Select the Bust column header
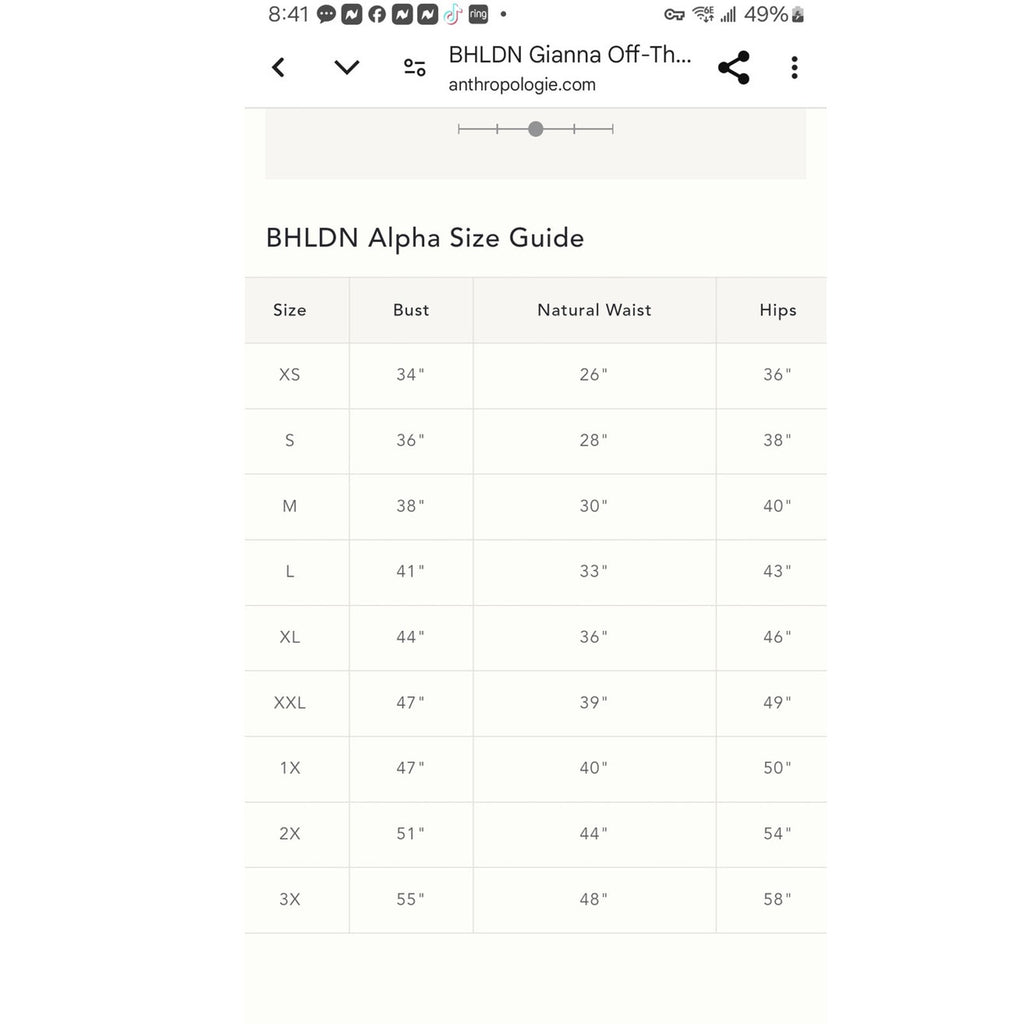The width and height of the screenshot is (1024, 1024). pos(411,310)
